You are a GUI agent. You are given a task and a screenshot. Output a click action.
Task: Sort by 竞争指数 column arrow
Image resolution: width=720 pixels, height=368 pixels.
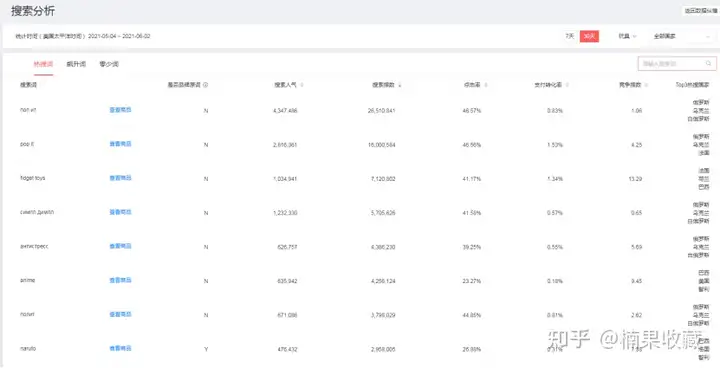(x=646, y=85)
